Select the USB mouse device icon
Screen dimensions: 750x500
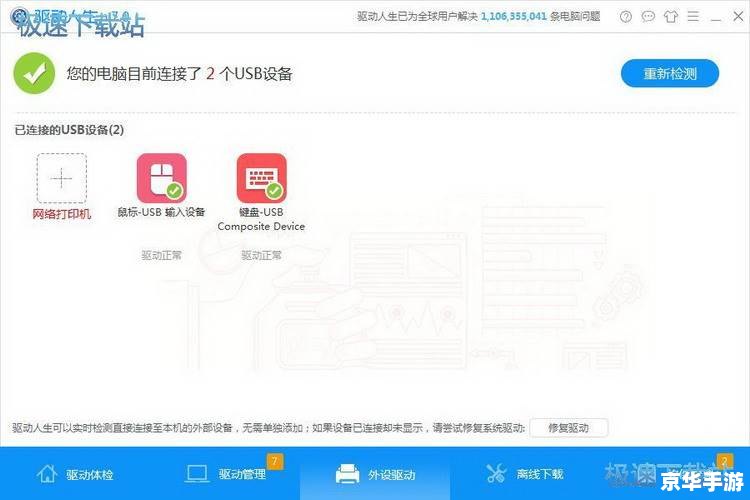161,178
